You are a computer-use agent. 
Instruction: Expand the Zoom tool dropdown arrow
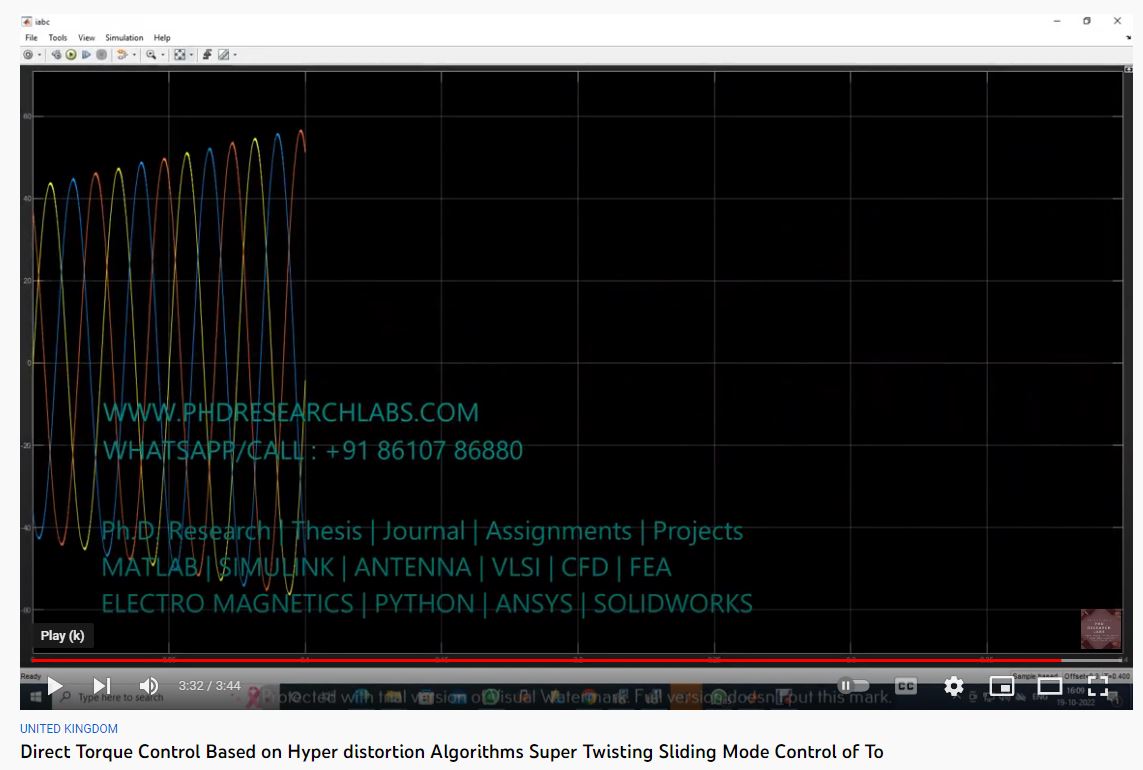tap(163, 55)
